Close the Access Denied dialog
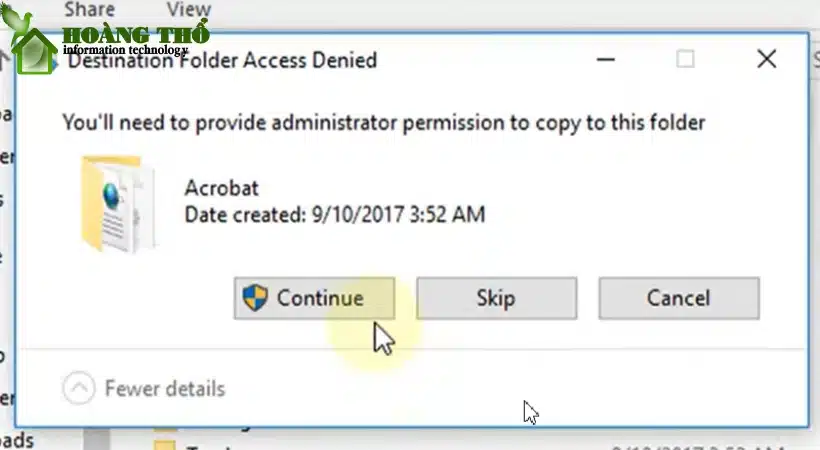Viewport: 820px width, 450px height. pos(767,59)
